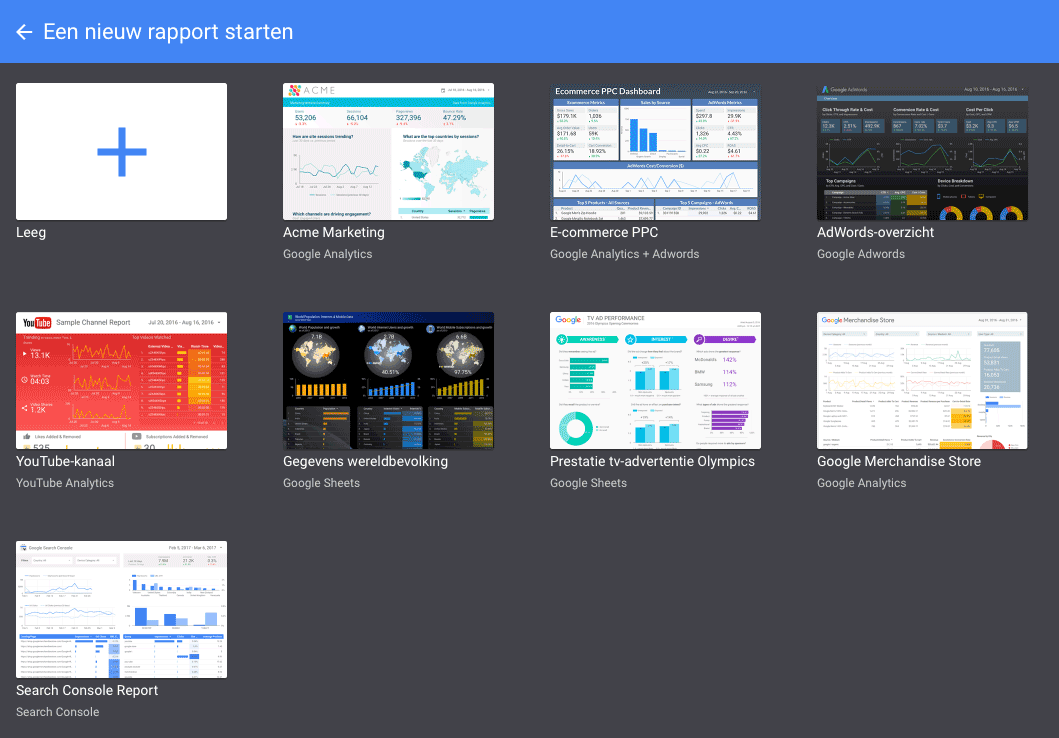Select the Gegevens wereldbevolking template preview
The height and width of the screenshot is (738, 1059).
(388, 380)
